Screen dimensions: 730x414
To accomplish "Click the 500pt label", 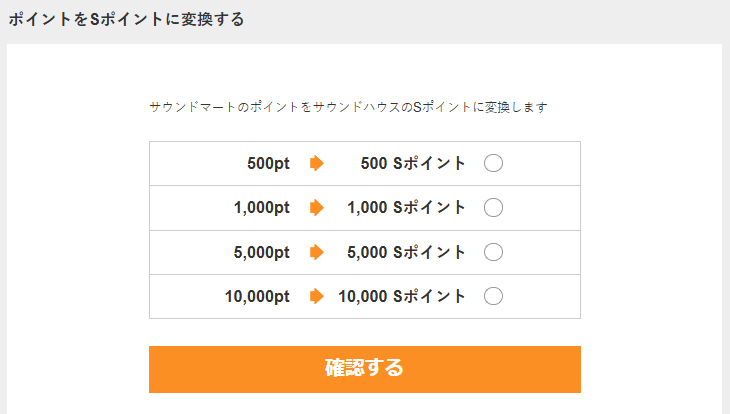I will pos(268,164).
